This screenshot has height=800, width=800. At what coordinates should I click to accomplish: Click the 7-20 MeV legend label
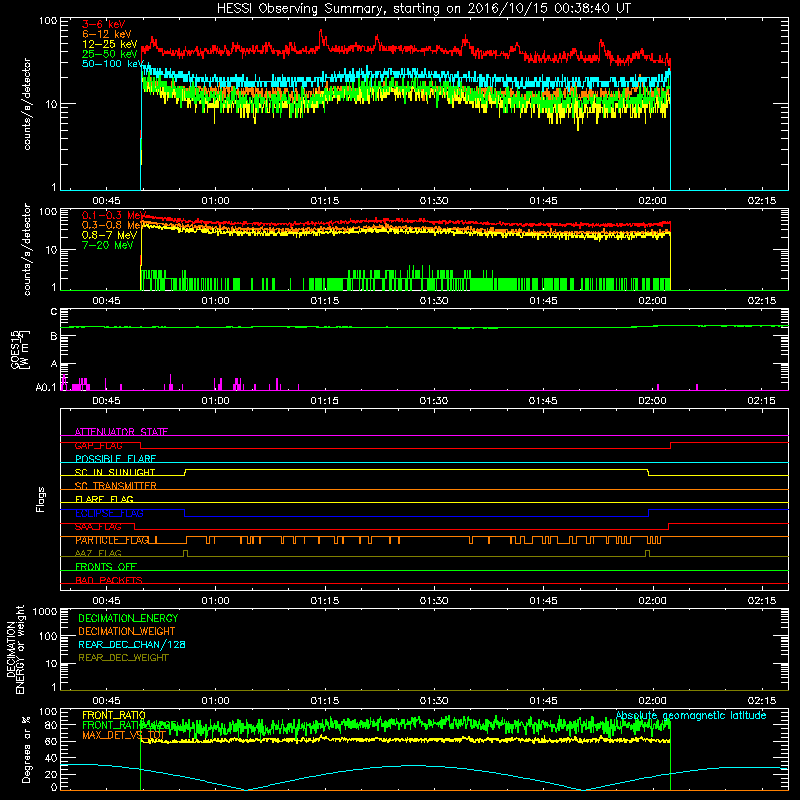click(x=107, y=245)
